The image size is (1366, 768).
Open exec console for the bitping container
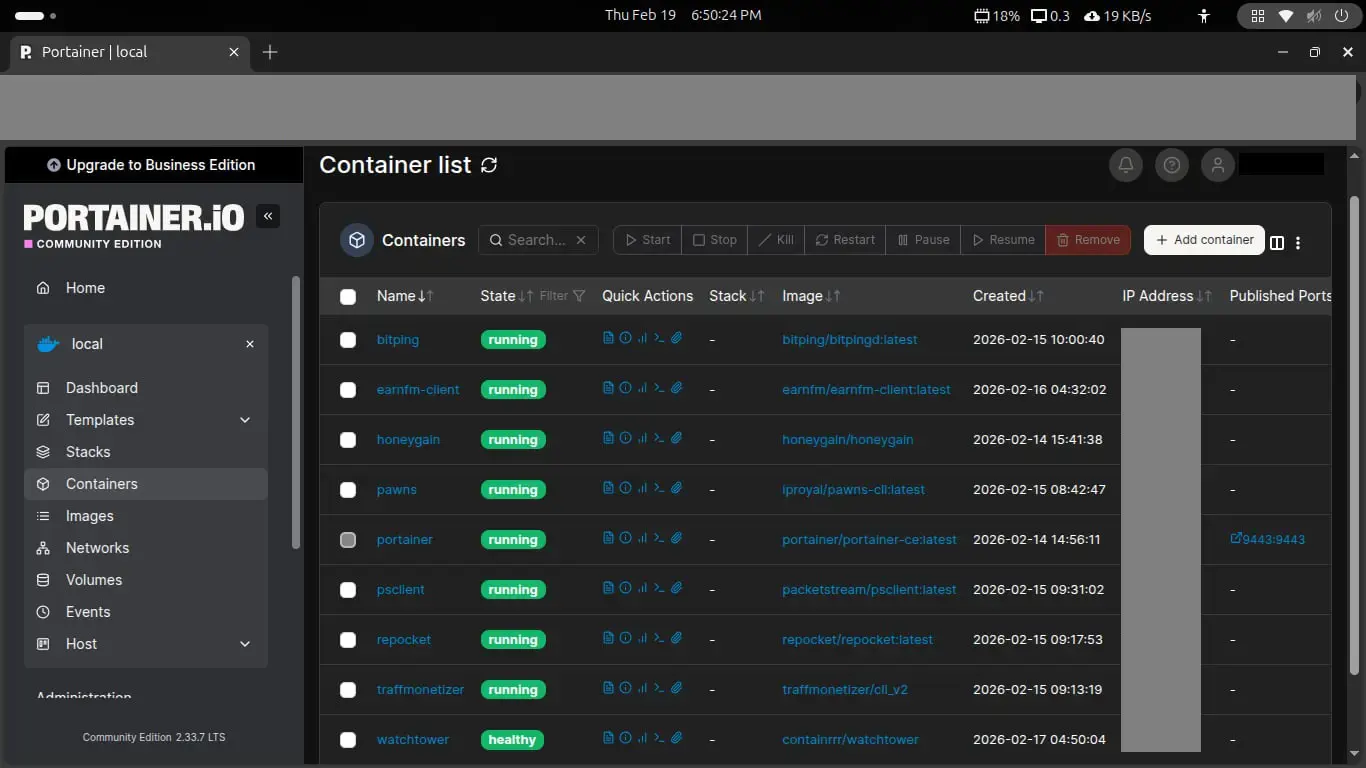[x=659, y=338]
